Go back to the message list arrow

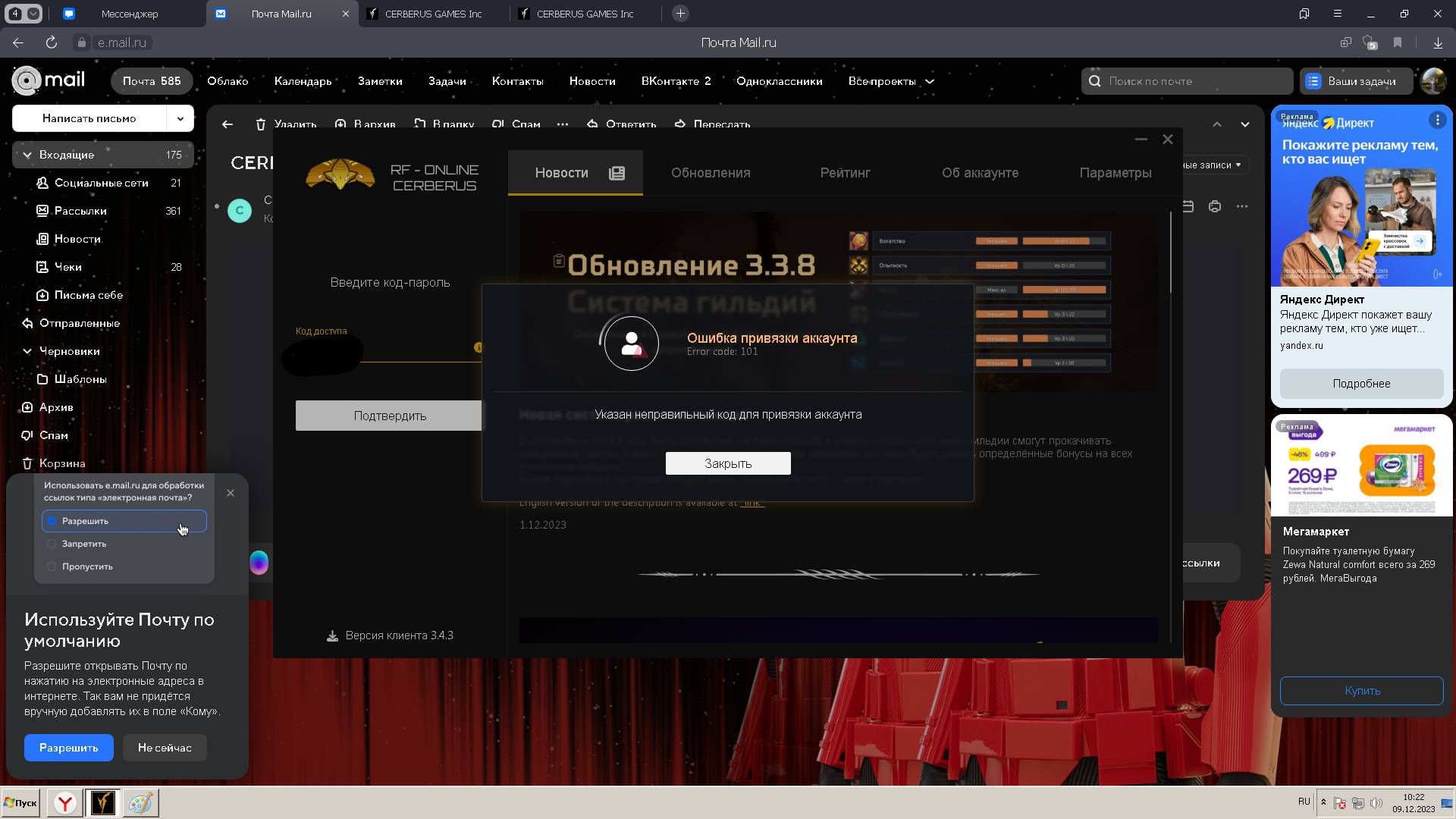pos(227,124)
